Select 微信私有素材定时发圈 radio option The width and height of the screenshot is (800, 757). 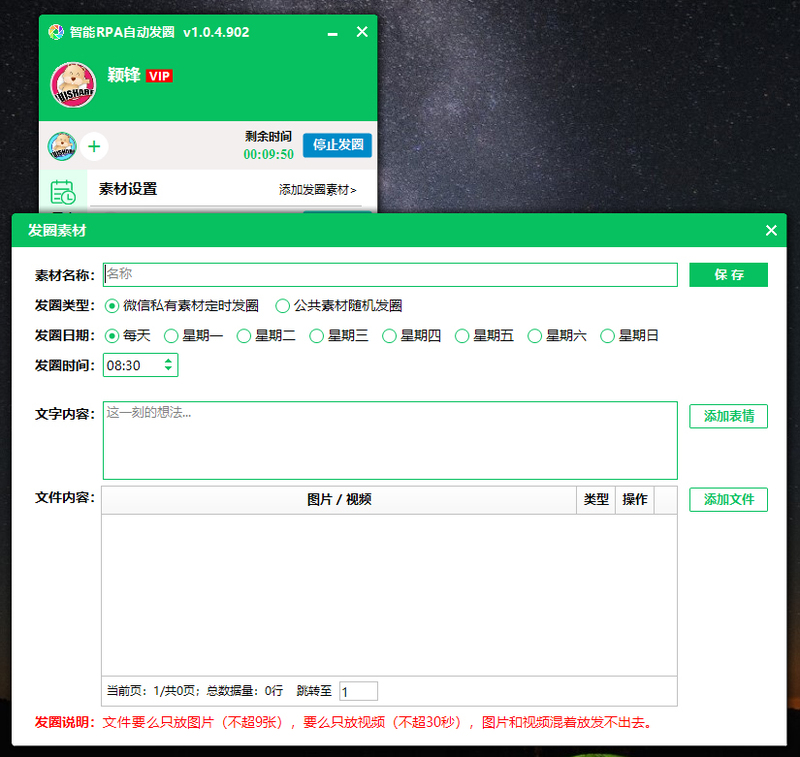[x=112, y=306]
